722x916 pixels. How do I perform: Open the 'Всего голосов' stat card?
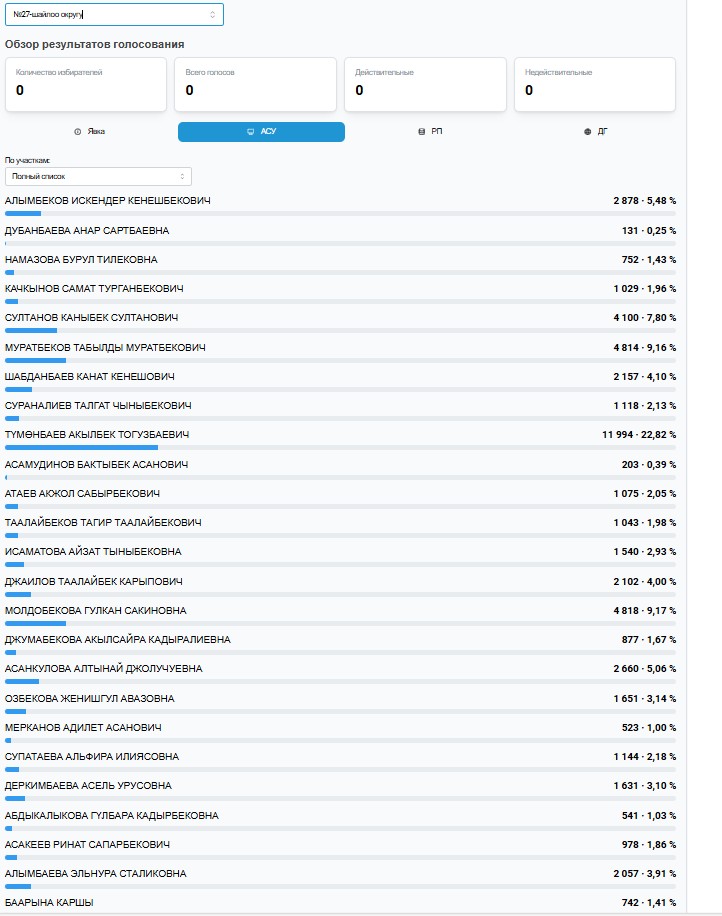[x=255, y=84]
